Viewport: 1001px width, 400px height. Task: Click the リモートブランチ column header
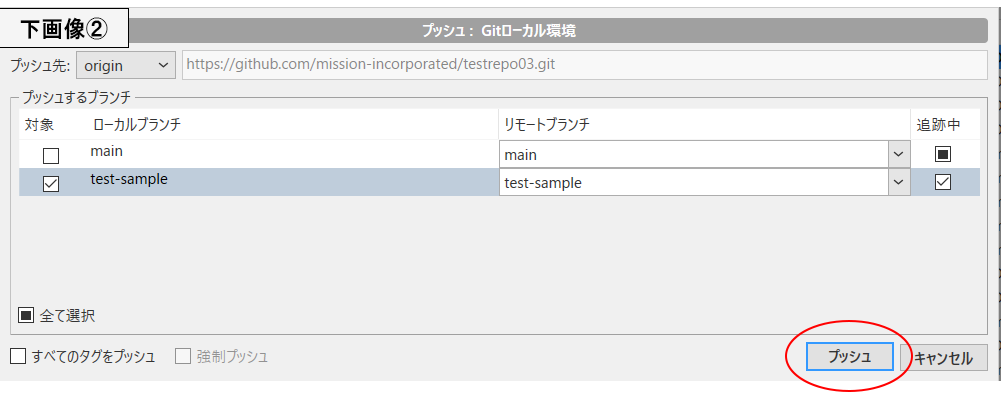(x=547, y=124)
